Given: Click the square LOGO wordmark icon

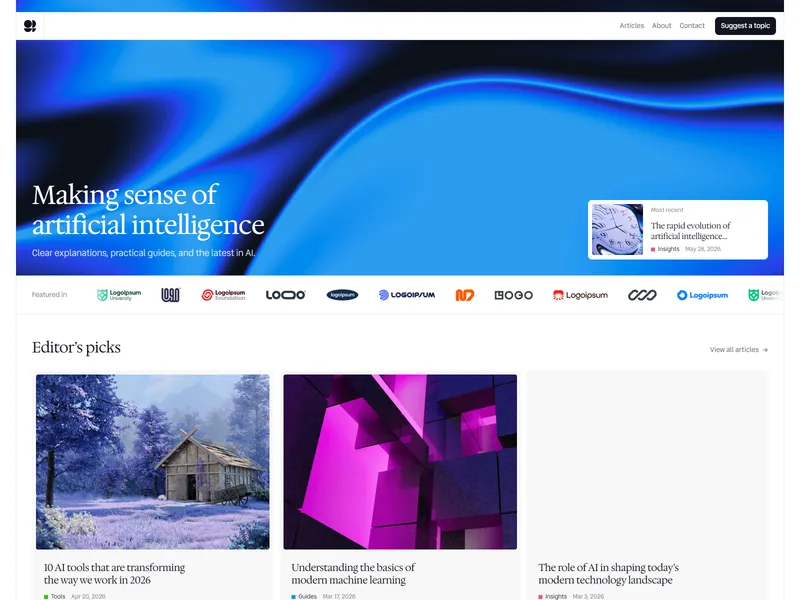Looking at the screenshot, I should [x=513, y=295].
